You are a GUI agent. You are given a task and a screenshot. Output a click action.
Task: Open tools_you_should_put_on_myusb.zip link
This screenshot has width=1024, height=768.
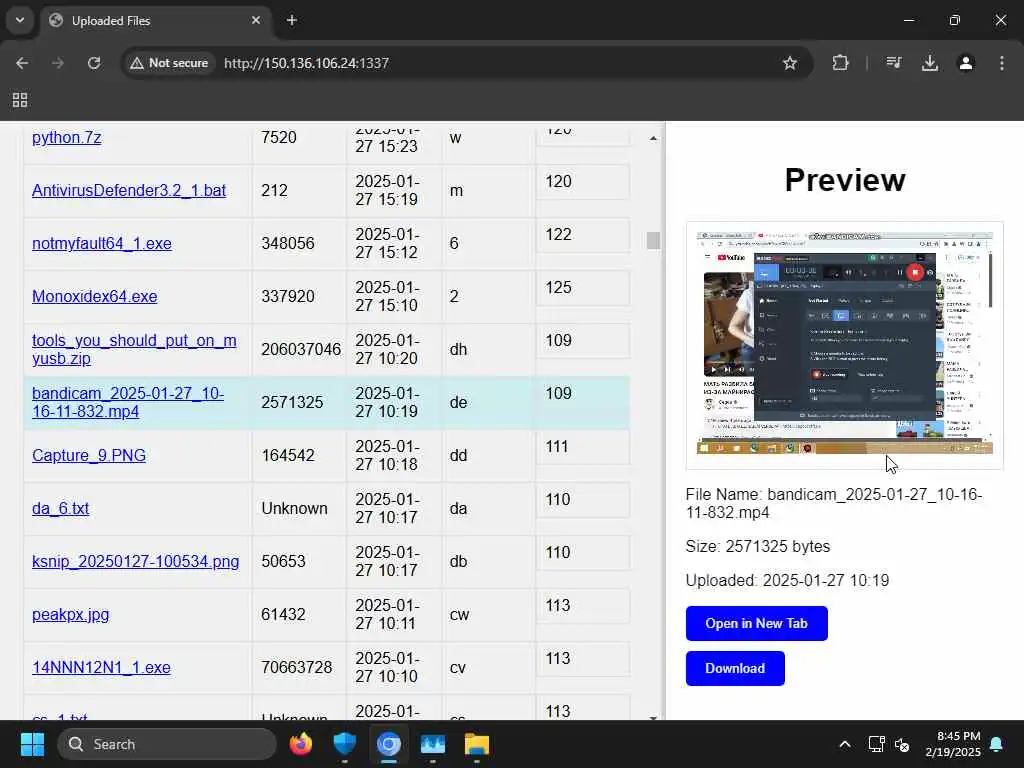(x=134, y=349)
